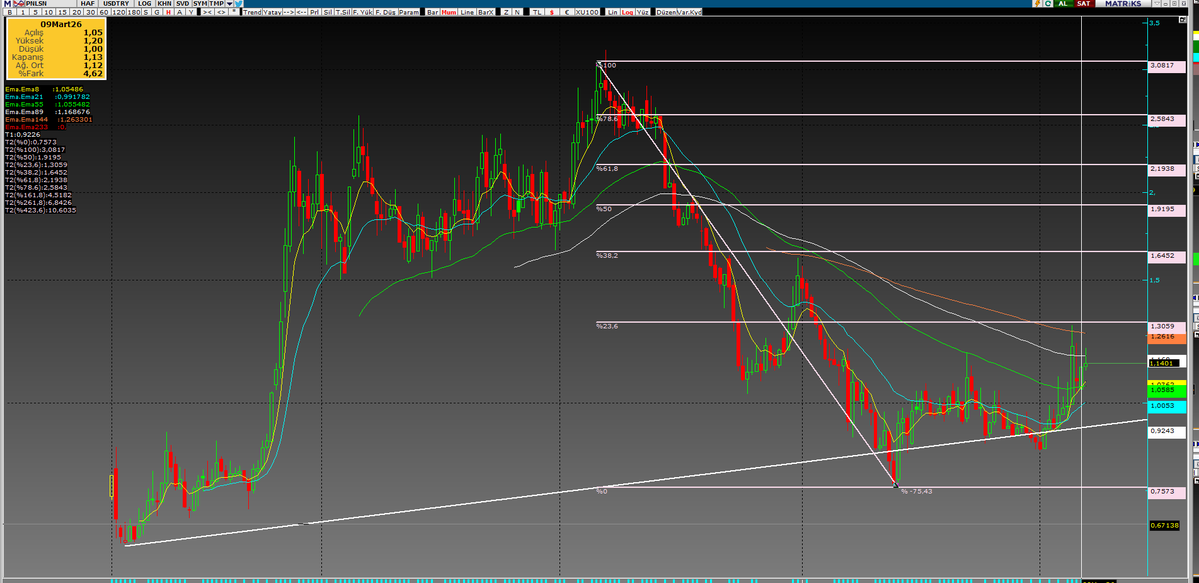Select yearly Y period

tap(191, 12)
